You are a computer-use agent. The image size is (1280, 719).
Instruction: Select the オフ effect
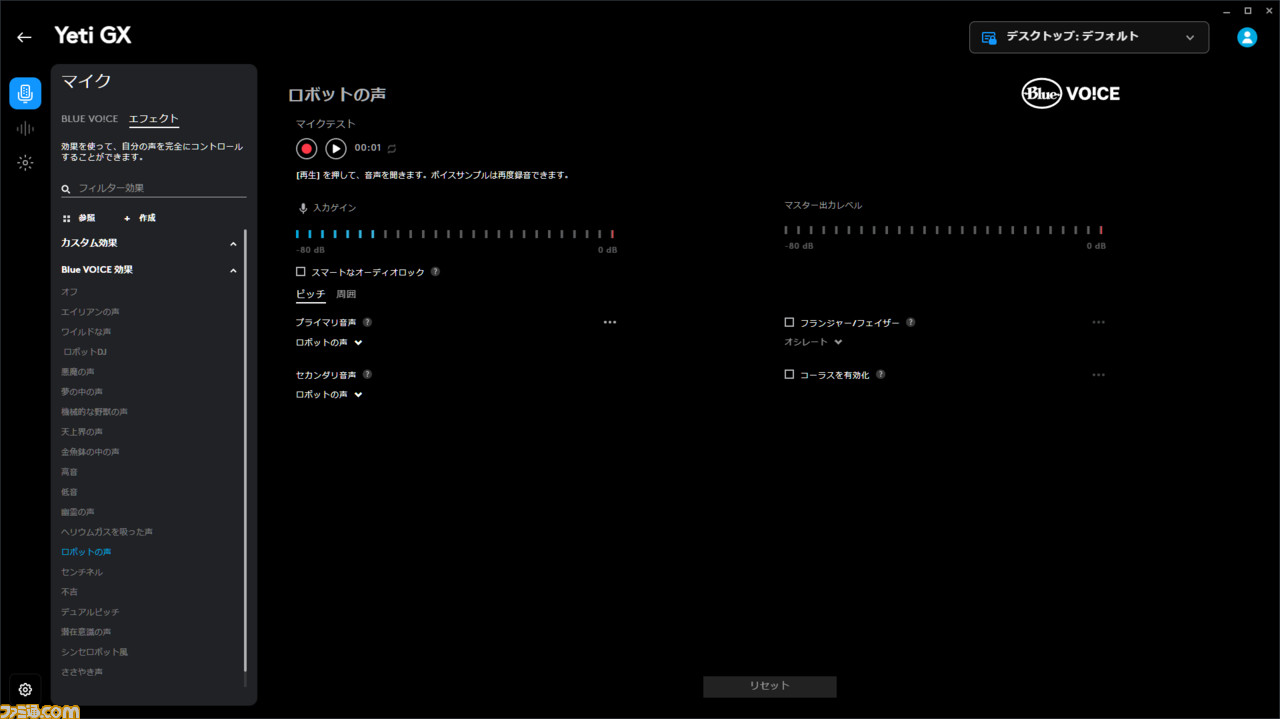tap(69, 292)
